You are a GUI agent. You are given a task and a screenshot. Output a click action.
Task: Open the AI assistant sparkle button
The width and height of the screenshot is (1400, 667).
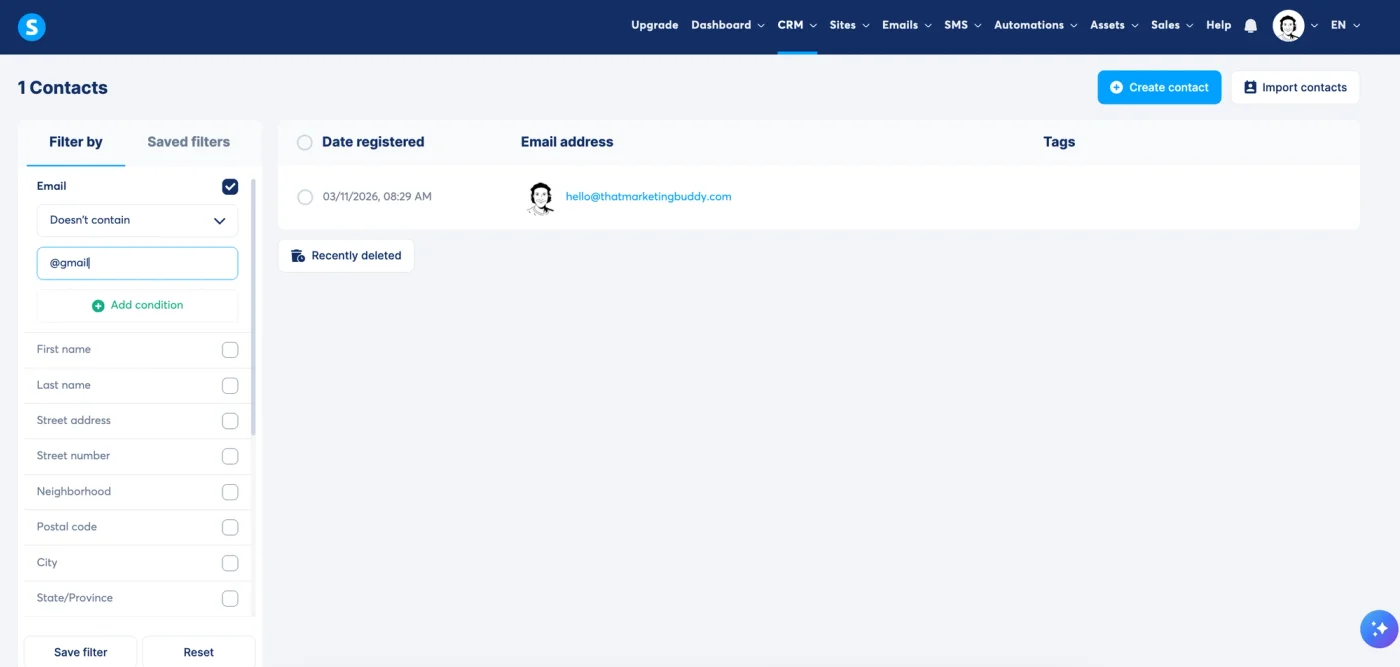tap(1378, 628)
